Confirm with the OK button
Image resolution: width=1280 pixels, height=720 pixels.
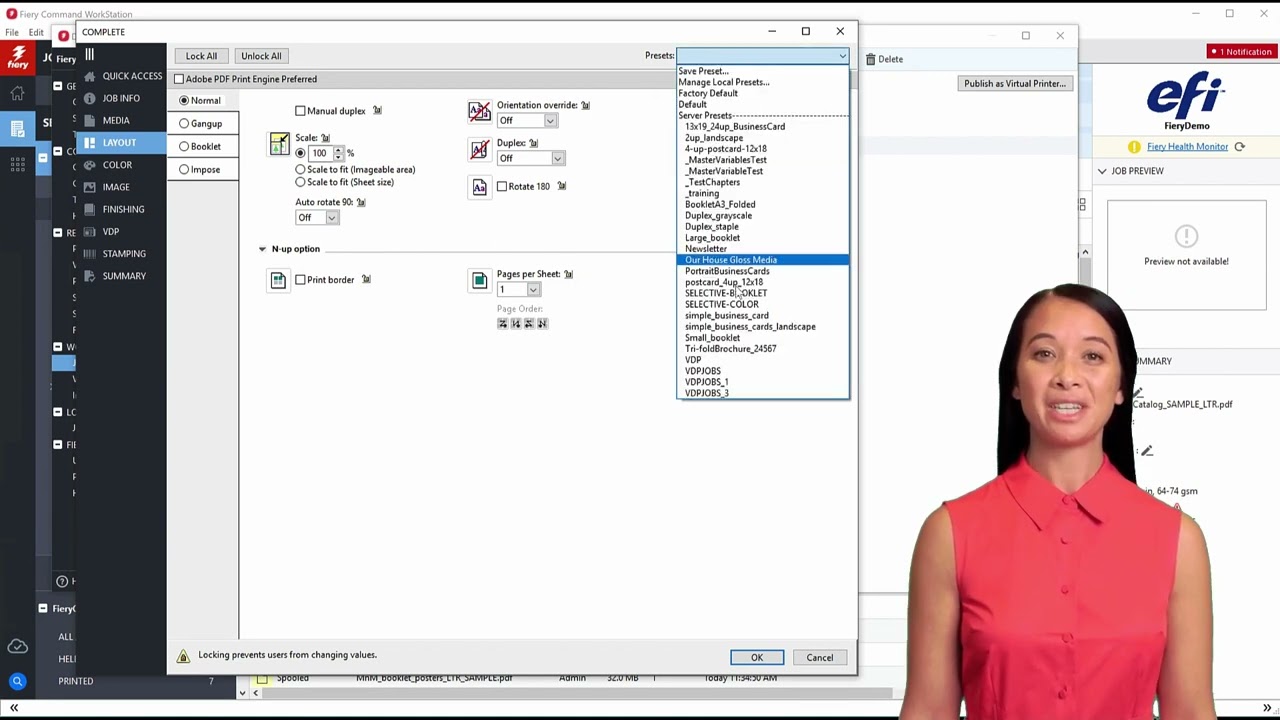(757, 658)
